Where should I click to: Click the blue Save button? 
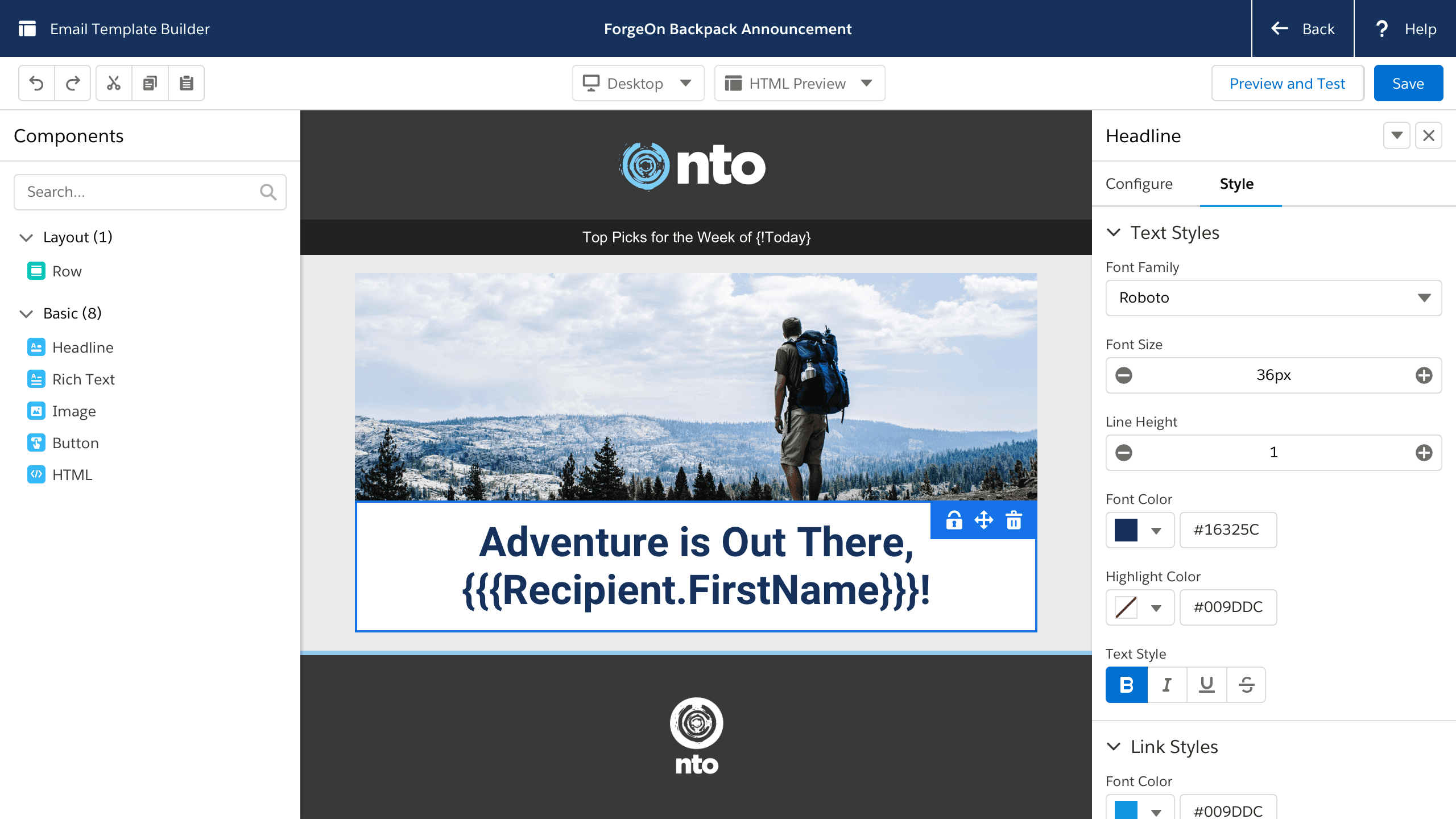pyautogui.click(x=1408, y=84)
